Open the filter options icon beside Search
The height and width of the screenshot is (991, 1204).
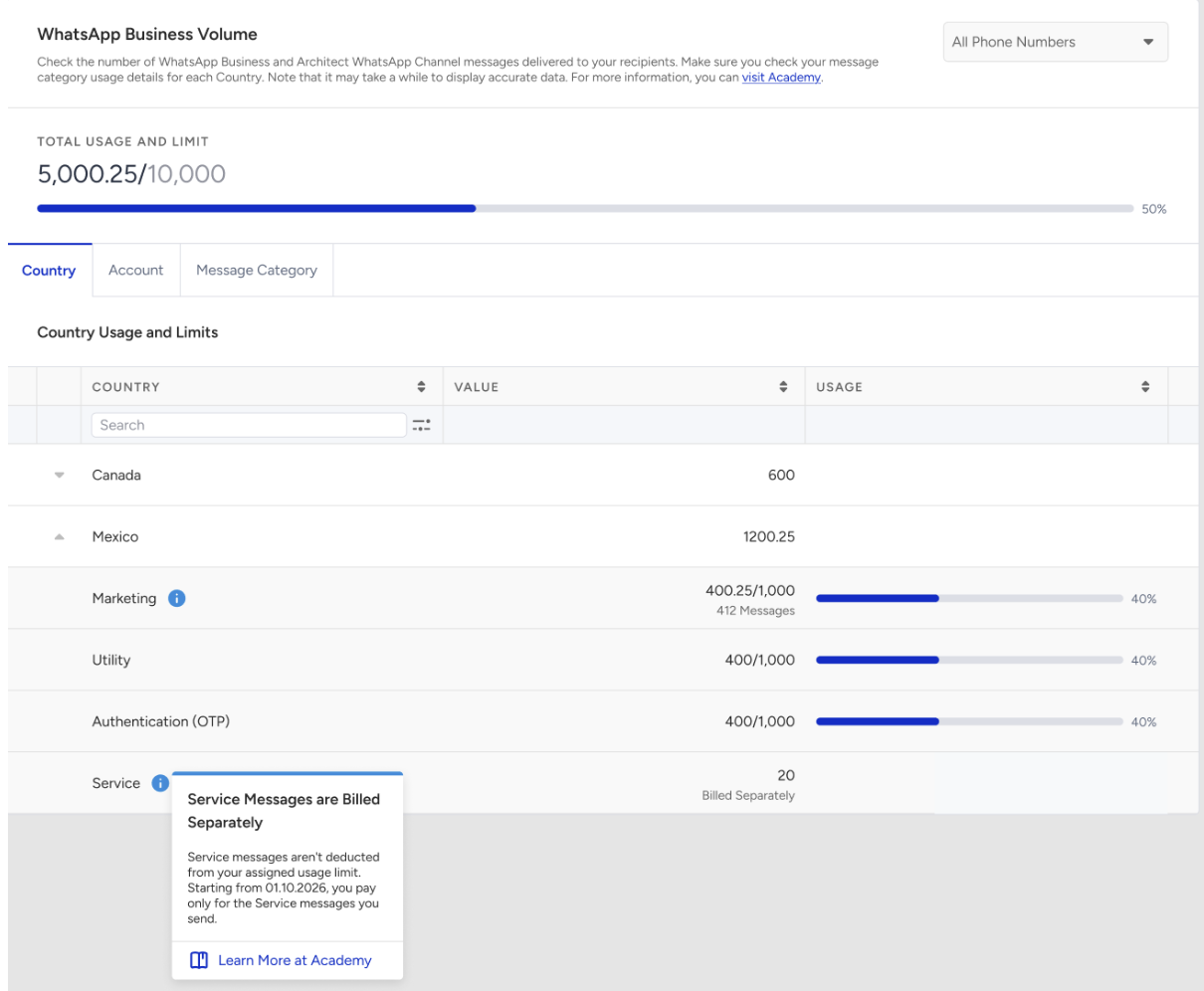click(x=422, y=425)
